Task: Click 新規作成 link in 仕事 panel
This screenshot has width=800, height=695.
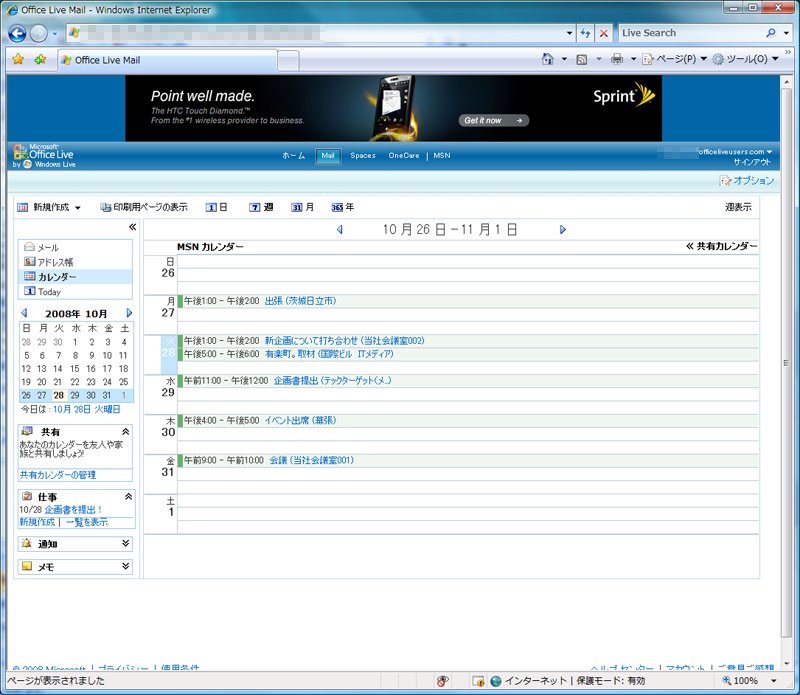Action: 37,522
